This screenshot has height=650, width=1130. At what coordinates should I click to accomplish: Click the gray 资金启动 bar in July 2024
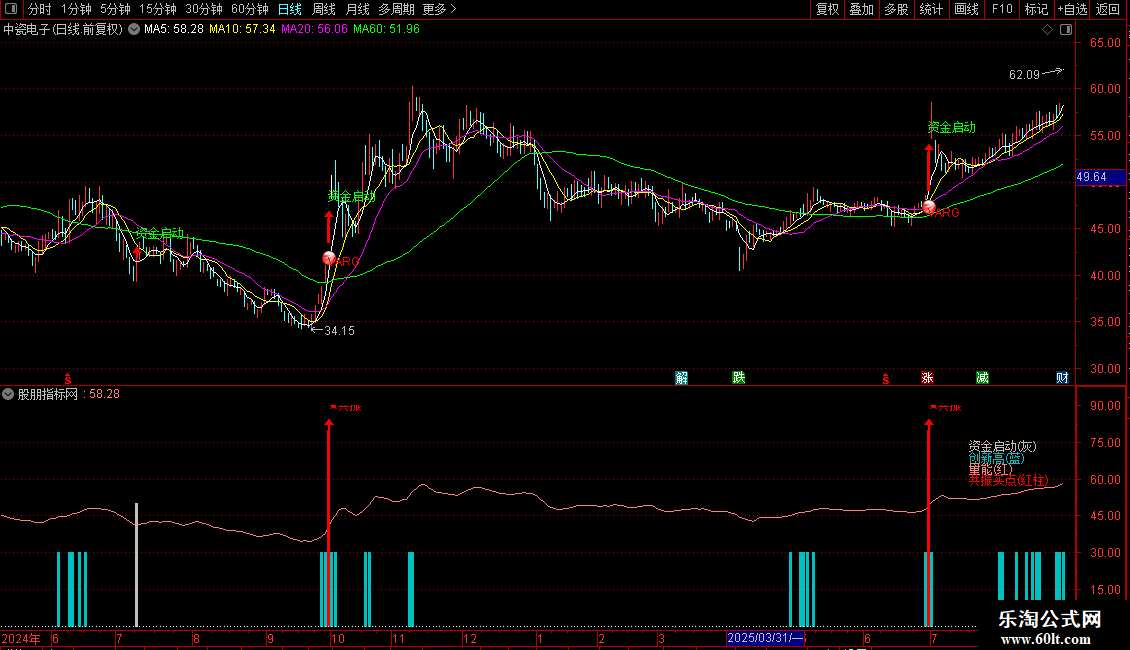136,564
